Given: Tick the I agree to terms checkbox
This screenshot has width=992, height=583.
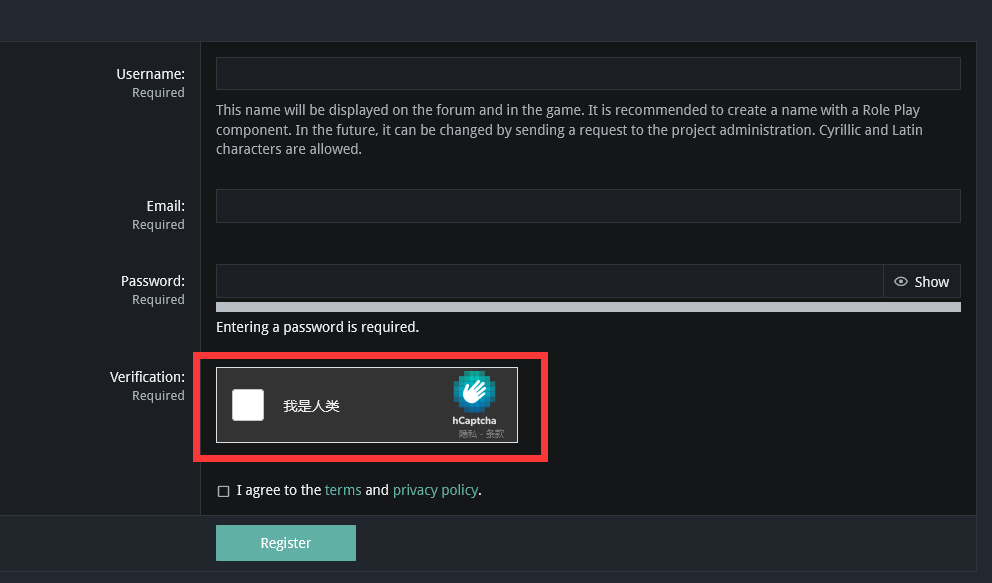Looking at the screenshot, I should (x=223, y=491).
